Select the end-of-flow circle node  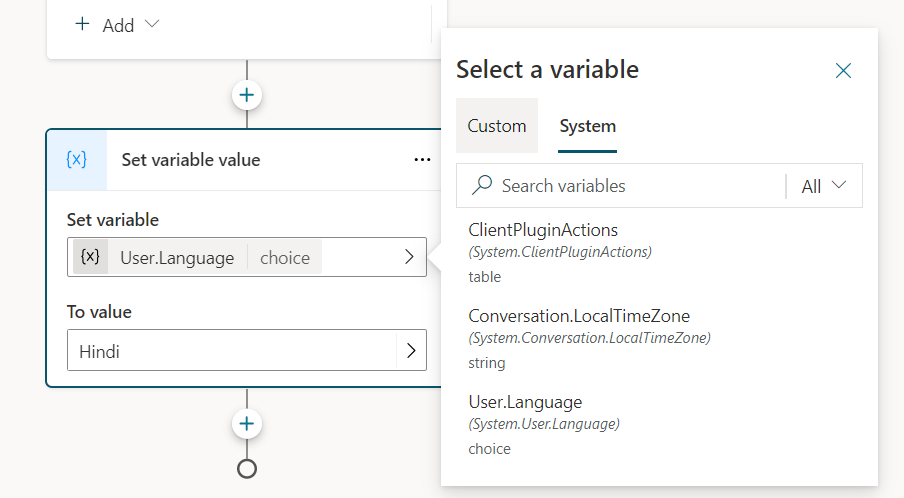(x=247, y=467)
